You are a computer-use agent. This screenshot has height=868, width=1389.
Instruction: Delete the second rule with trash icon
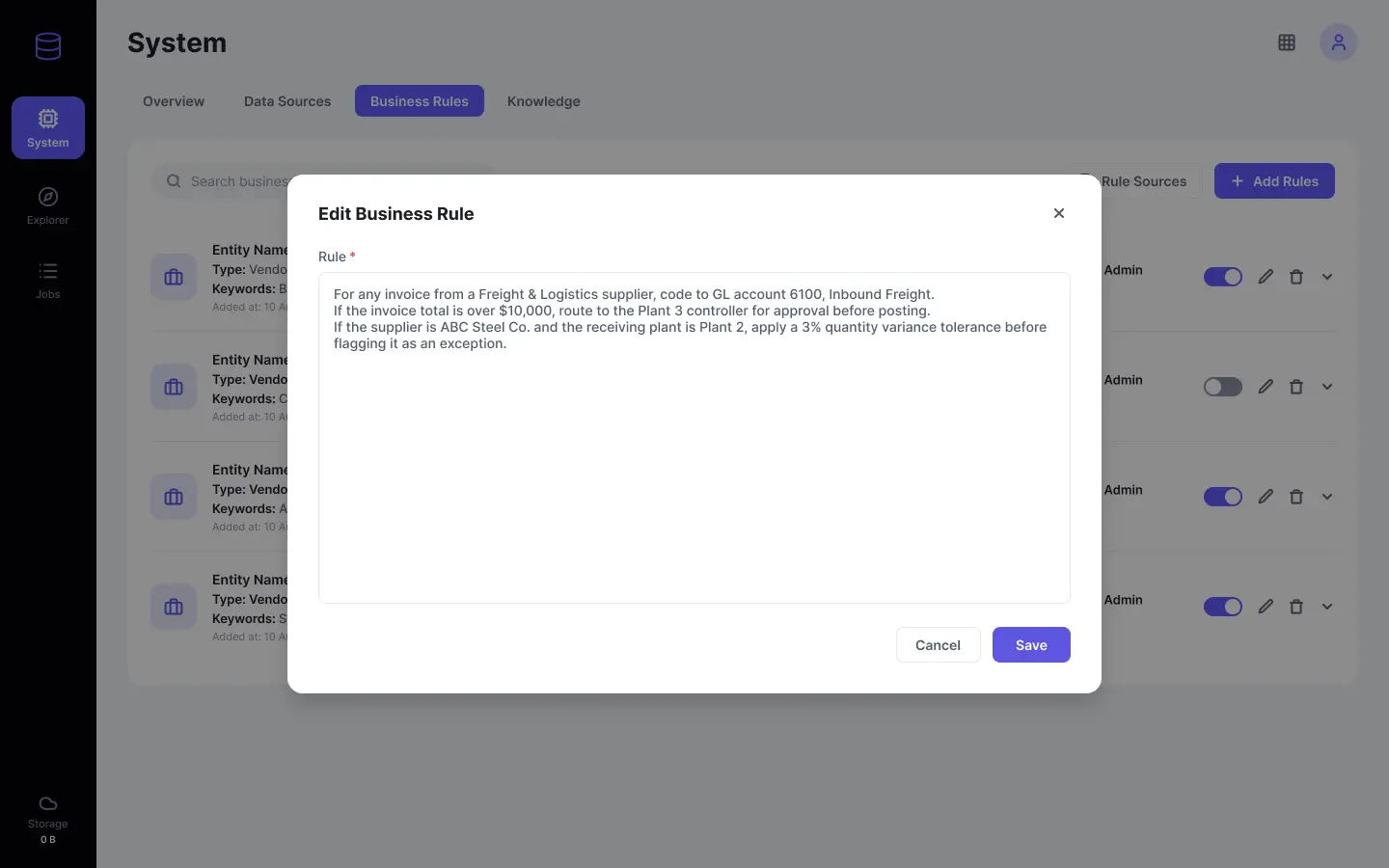(1296, 387)
